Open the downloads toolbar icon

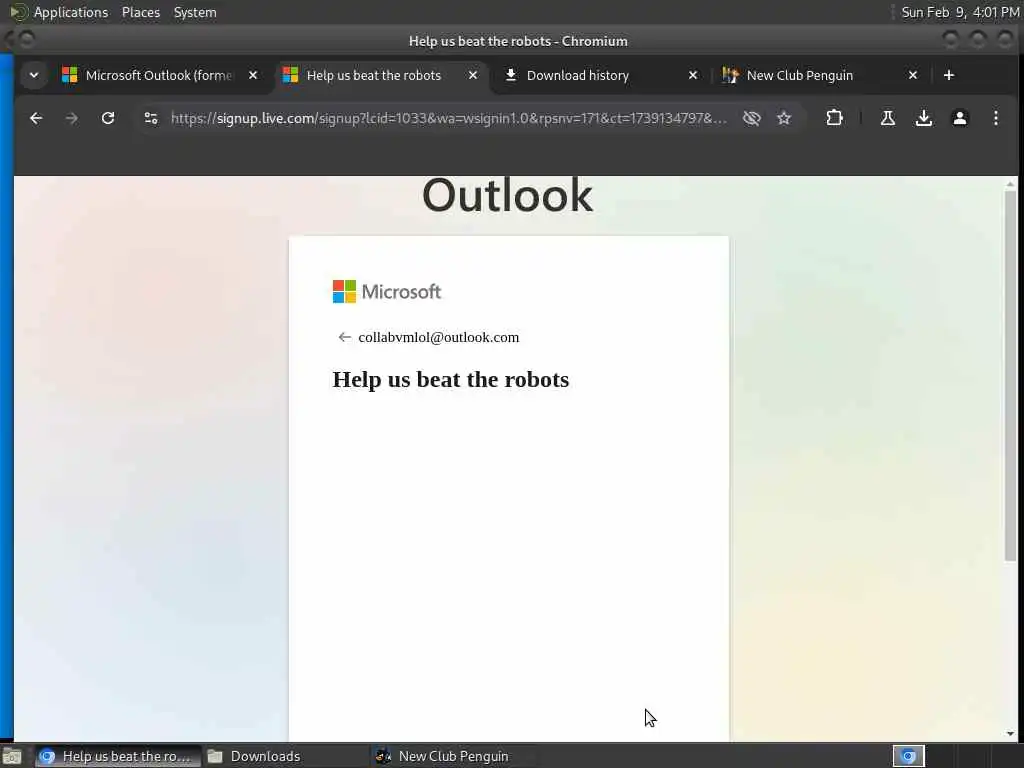click(x=923, y=118)
